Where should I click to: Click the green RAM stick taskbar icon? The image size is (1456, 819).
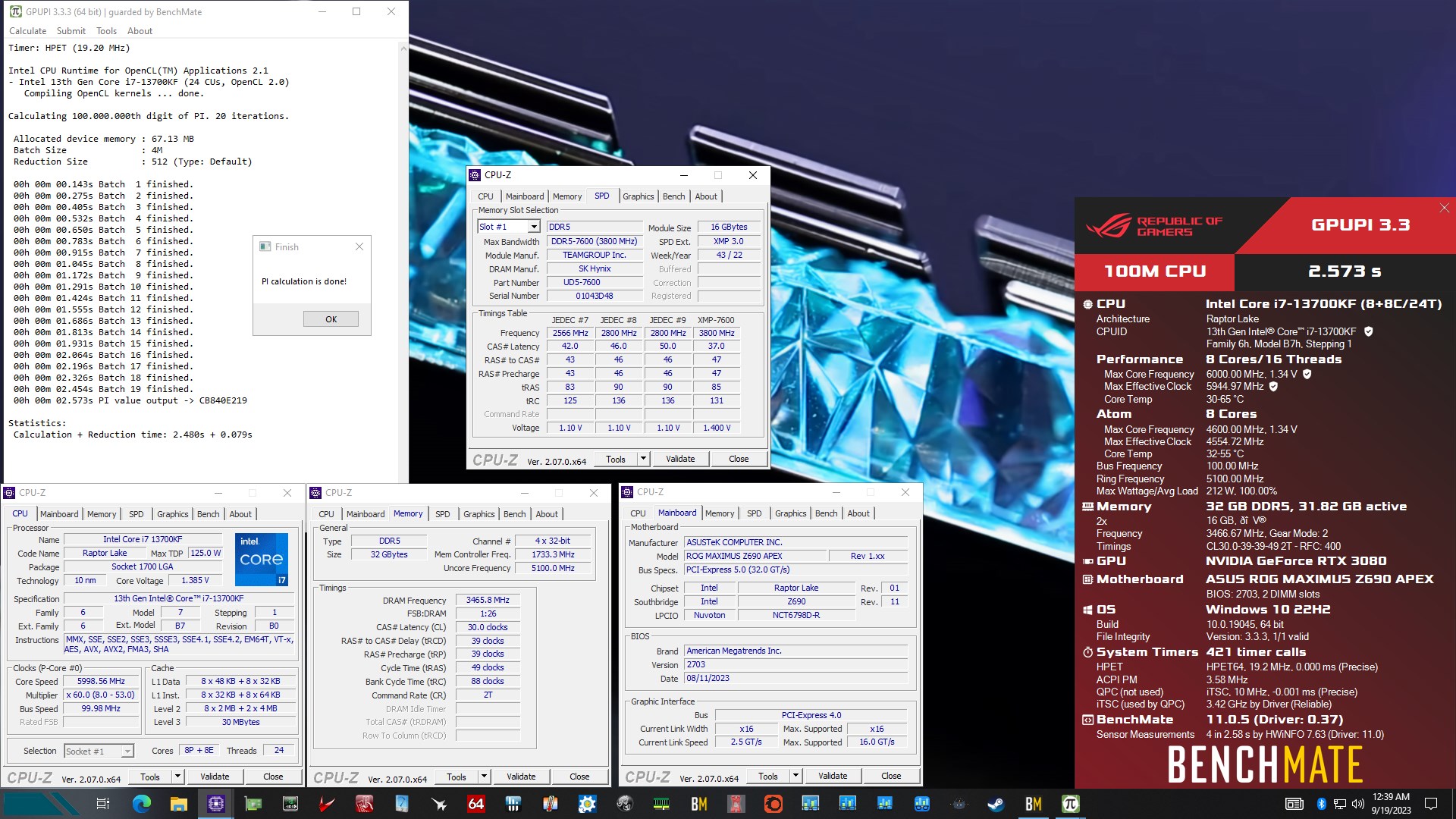pyautogui.click(x=661, y=804)
